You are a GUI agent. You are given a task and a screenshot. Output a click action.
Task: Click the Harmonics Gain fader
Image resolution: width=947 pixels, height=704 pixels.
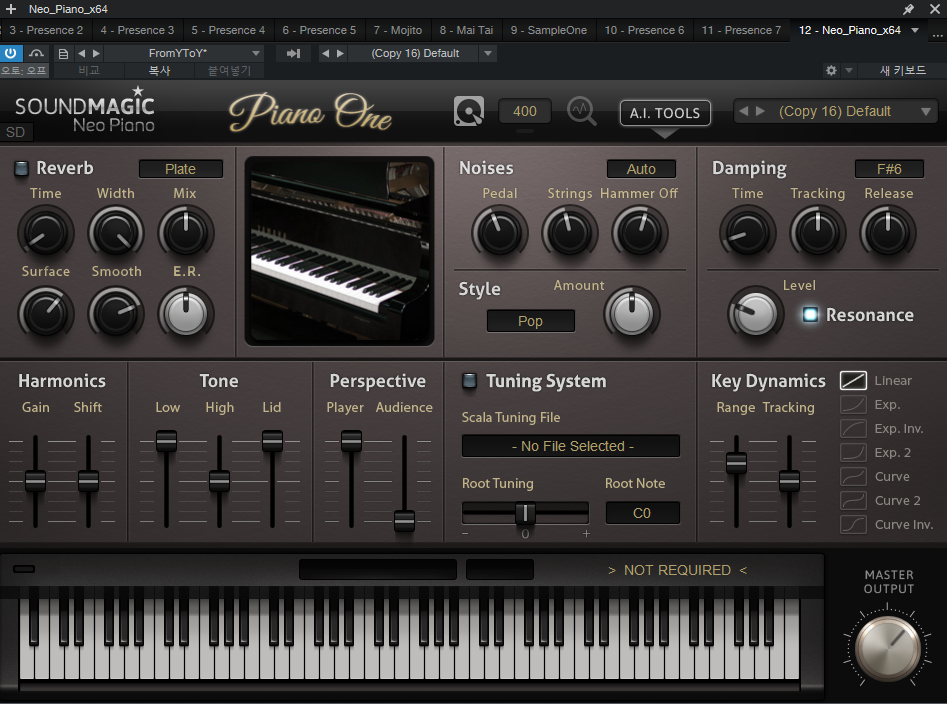tap(35, 481)
